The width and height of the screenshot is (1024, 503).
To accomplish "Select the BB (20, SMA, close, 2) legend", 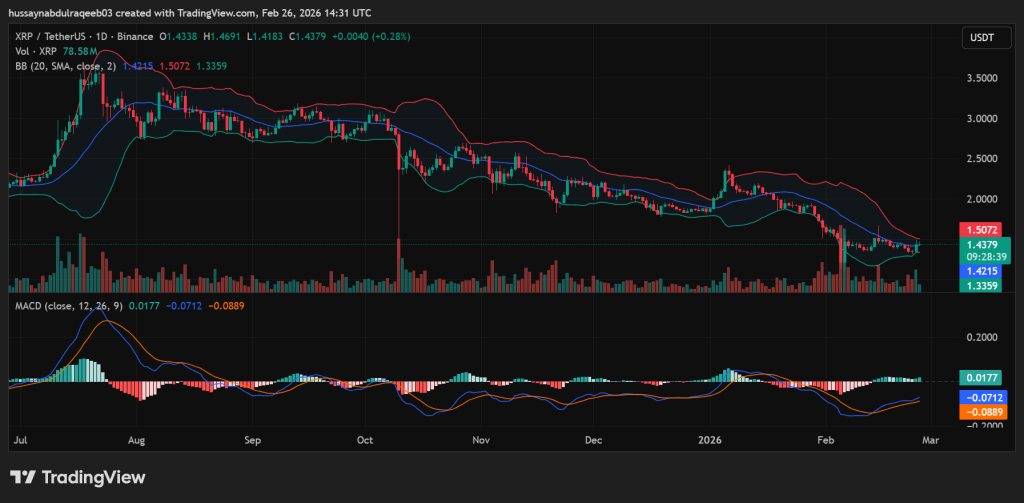I will (64, 66).
